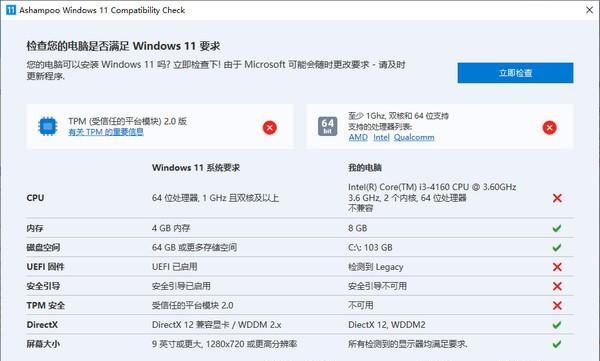The height and width of the screenshot is (361, 600).
Task: Click the Ashampoo app logo in title bar
Action: 11,10
